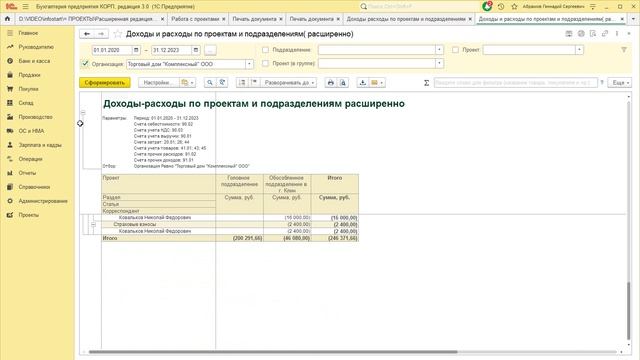Enable the Проект (в группе) checkbox
This screenshot has width=640, height=360.
(x=265, y=64)
